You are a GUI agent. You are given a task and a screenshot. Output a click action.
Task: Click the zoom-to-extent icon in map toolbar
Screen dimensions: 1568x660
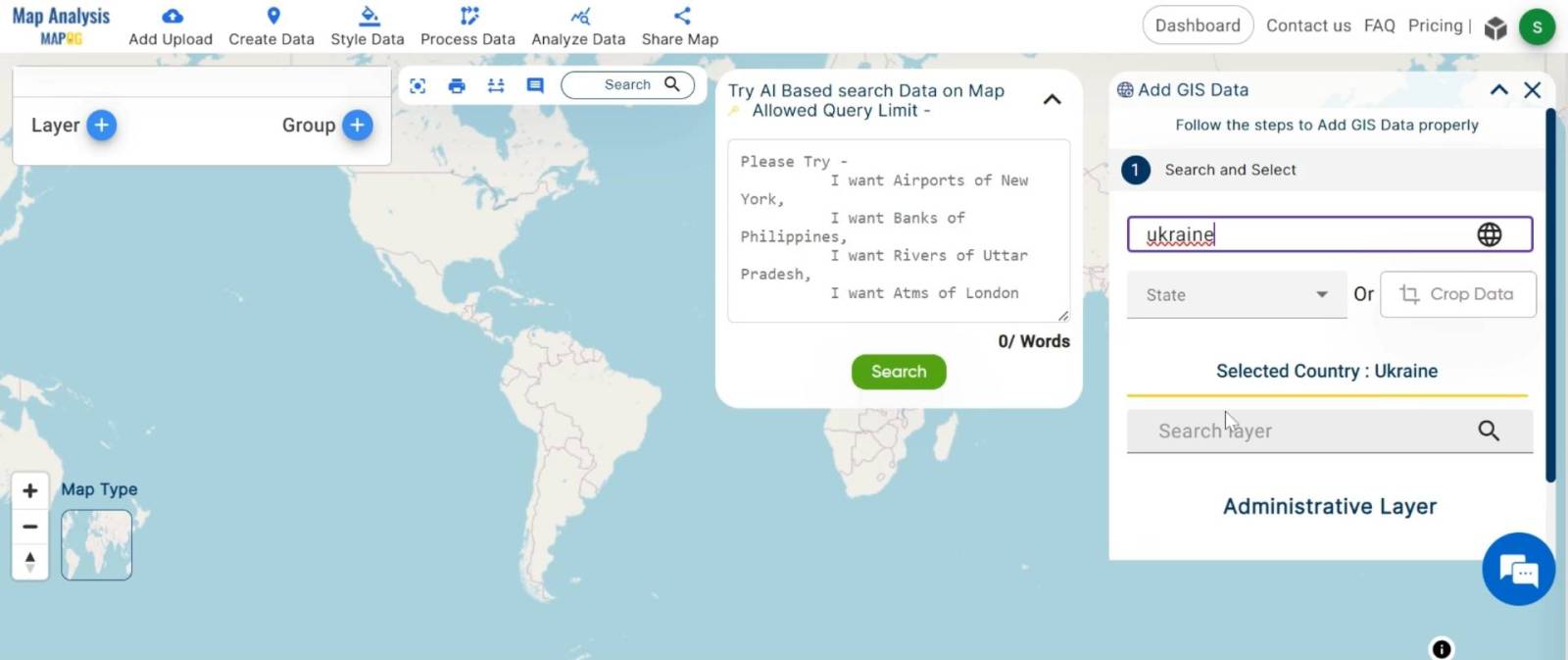[417, 85]
